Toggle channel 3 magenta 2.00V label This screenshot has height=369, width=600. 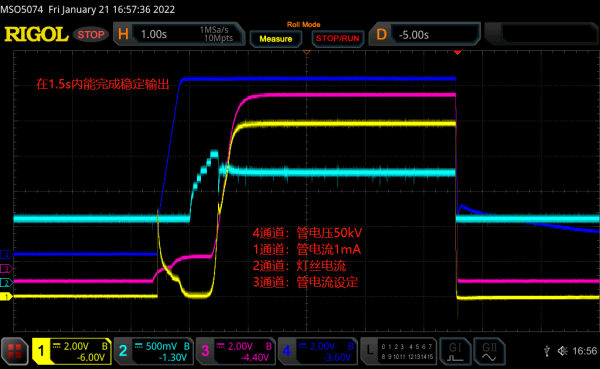click(x=236, y=351)
